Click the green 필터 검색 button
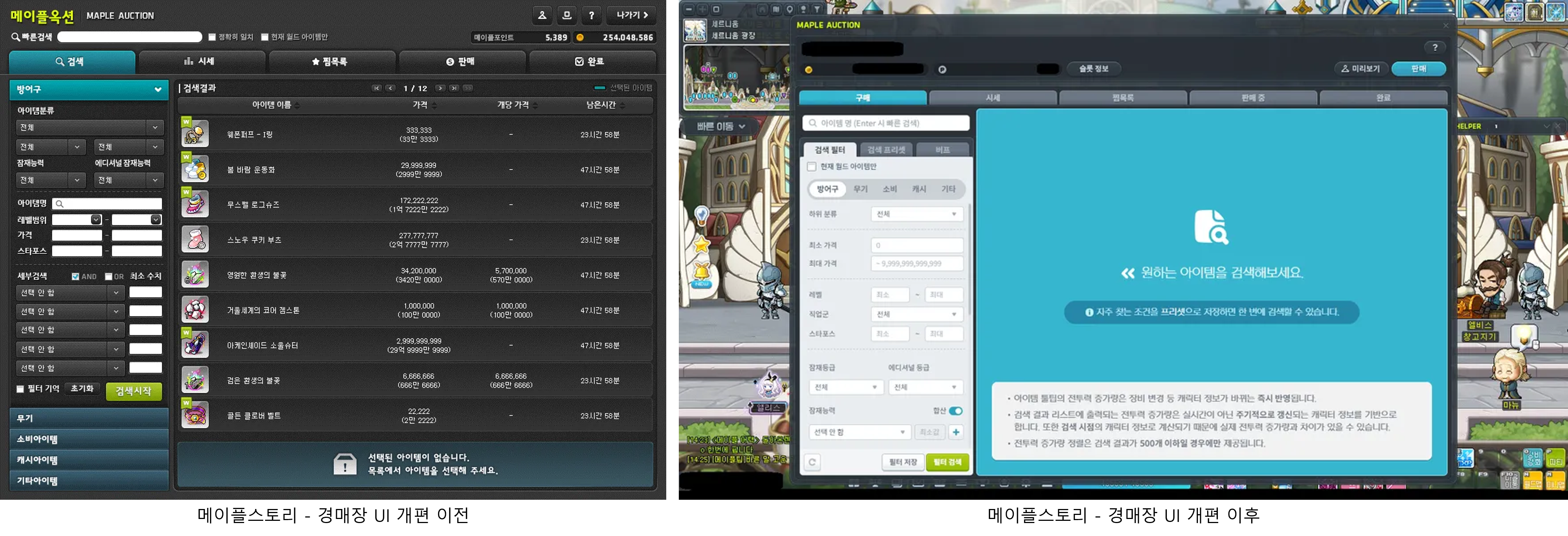 click(x=947, y=462)
